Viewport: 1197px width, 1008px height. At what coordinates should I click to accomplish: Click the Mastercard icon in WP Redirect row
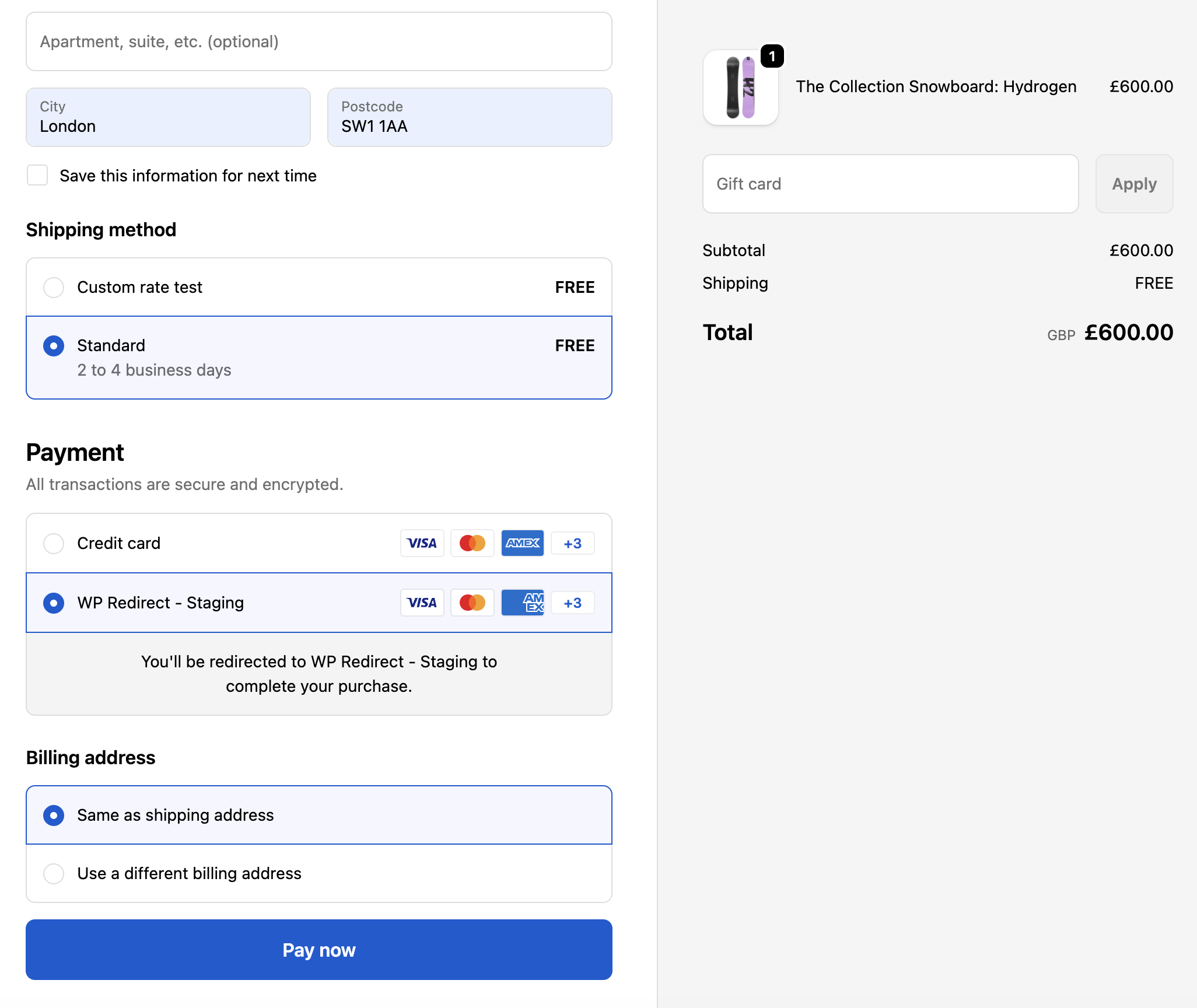pyautogui.click(x=472, y=603)
